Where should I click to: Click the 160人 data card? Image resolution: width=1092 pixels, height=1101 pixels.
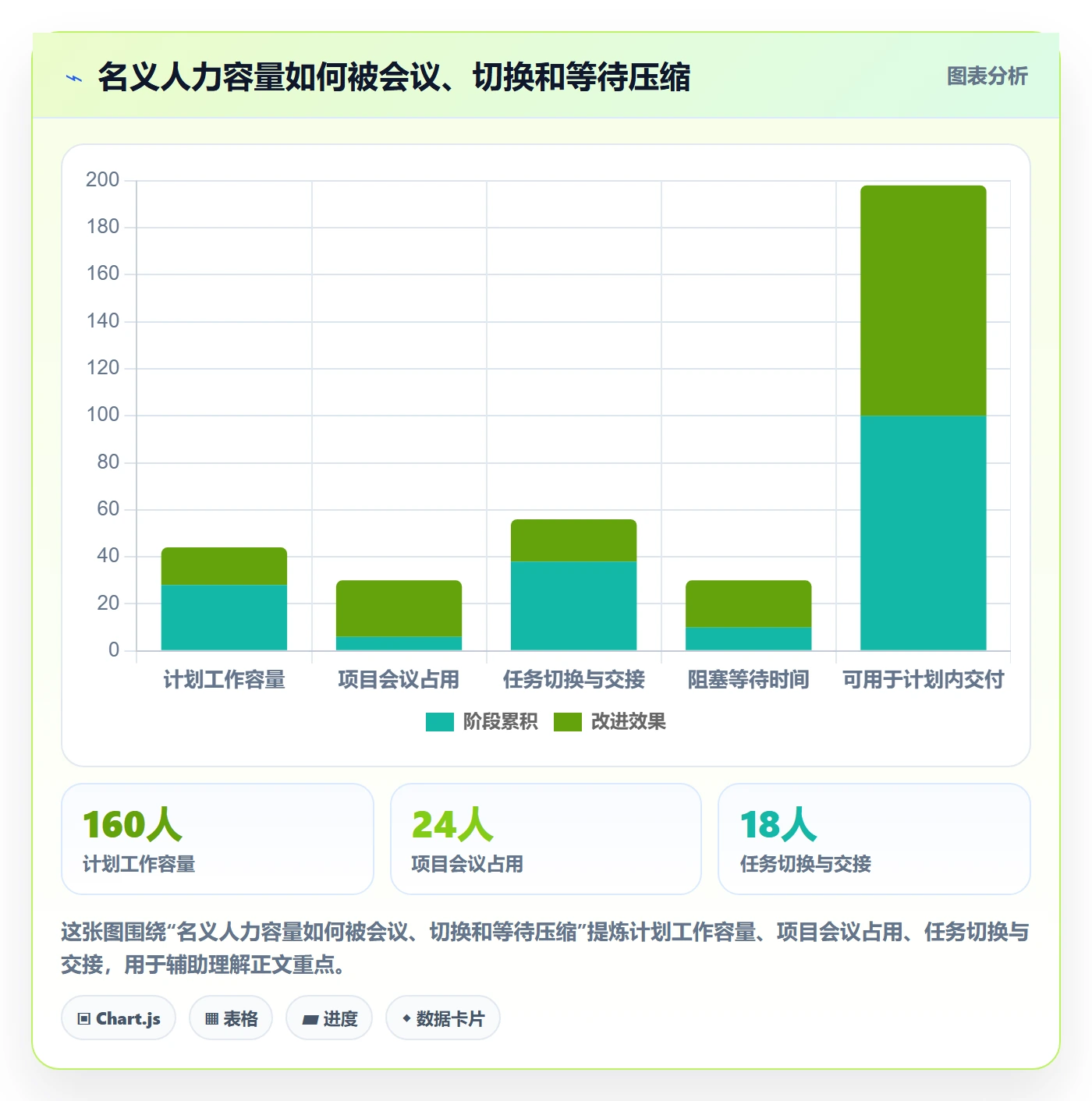[x=218, y=839]
